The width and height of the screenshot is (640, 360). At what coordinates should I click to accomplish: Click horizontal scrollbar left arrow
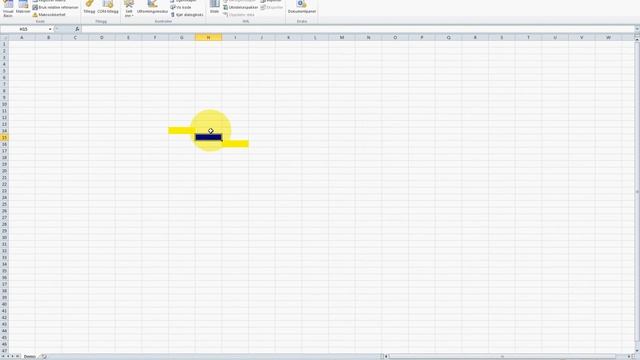(387, 357)
